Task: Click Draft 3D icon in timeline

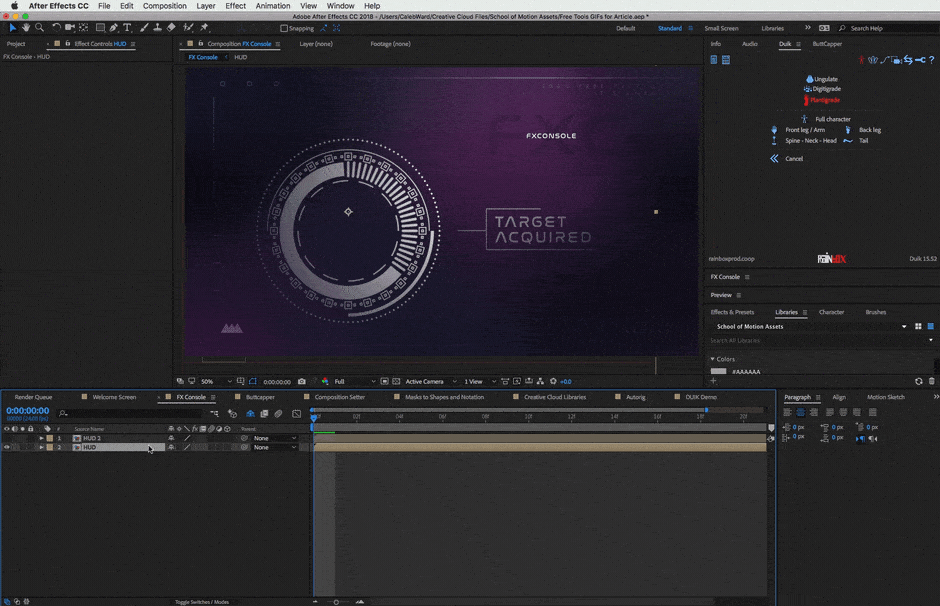Action: coord(233,414)
